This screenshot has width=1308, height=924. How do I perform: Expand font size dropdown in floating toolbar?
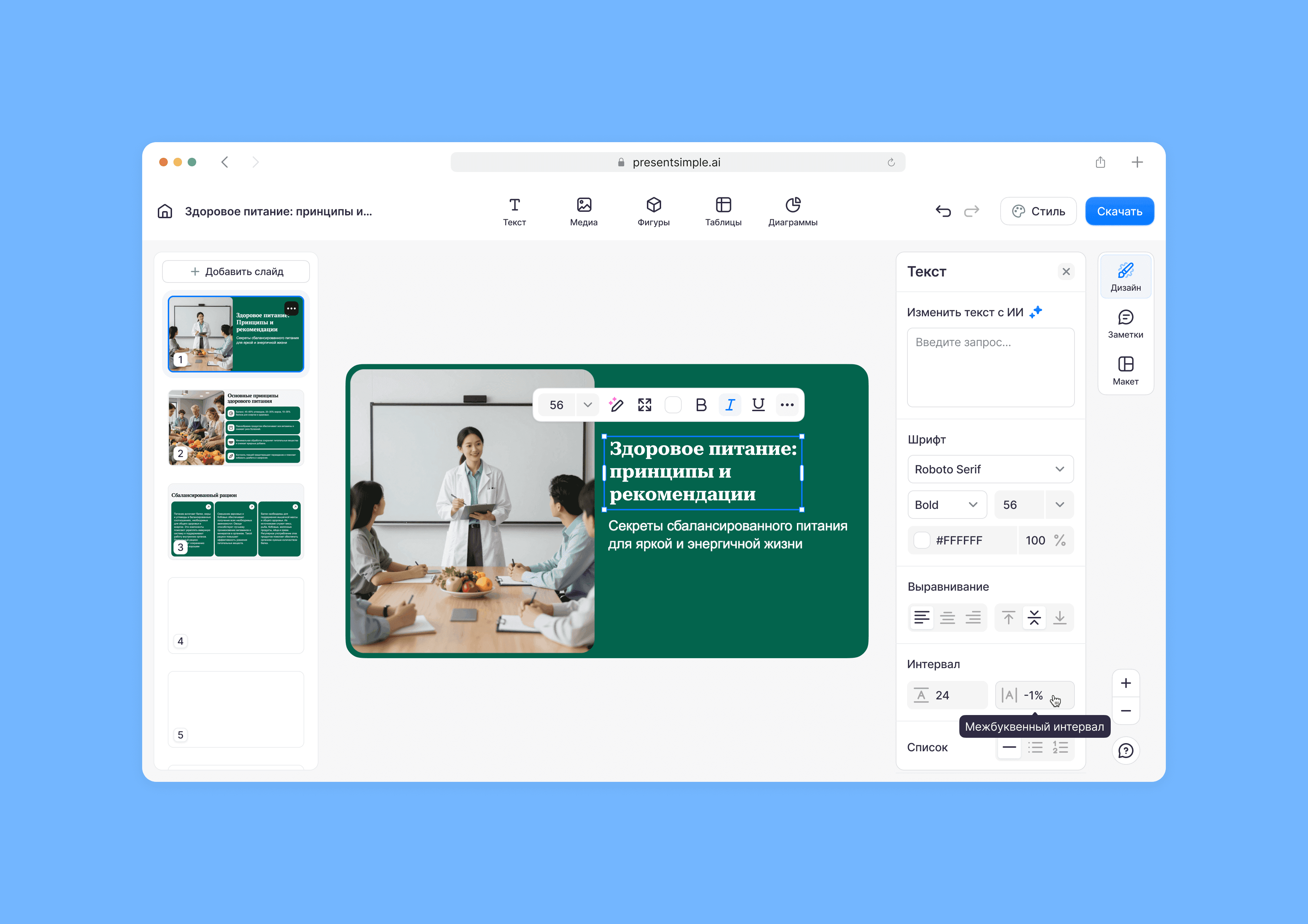click(587, 405)
